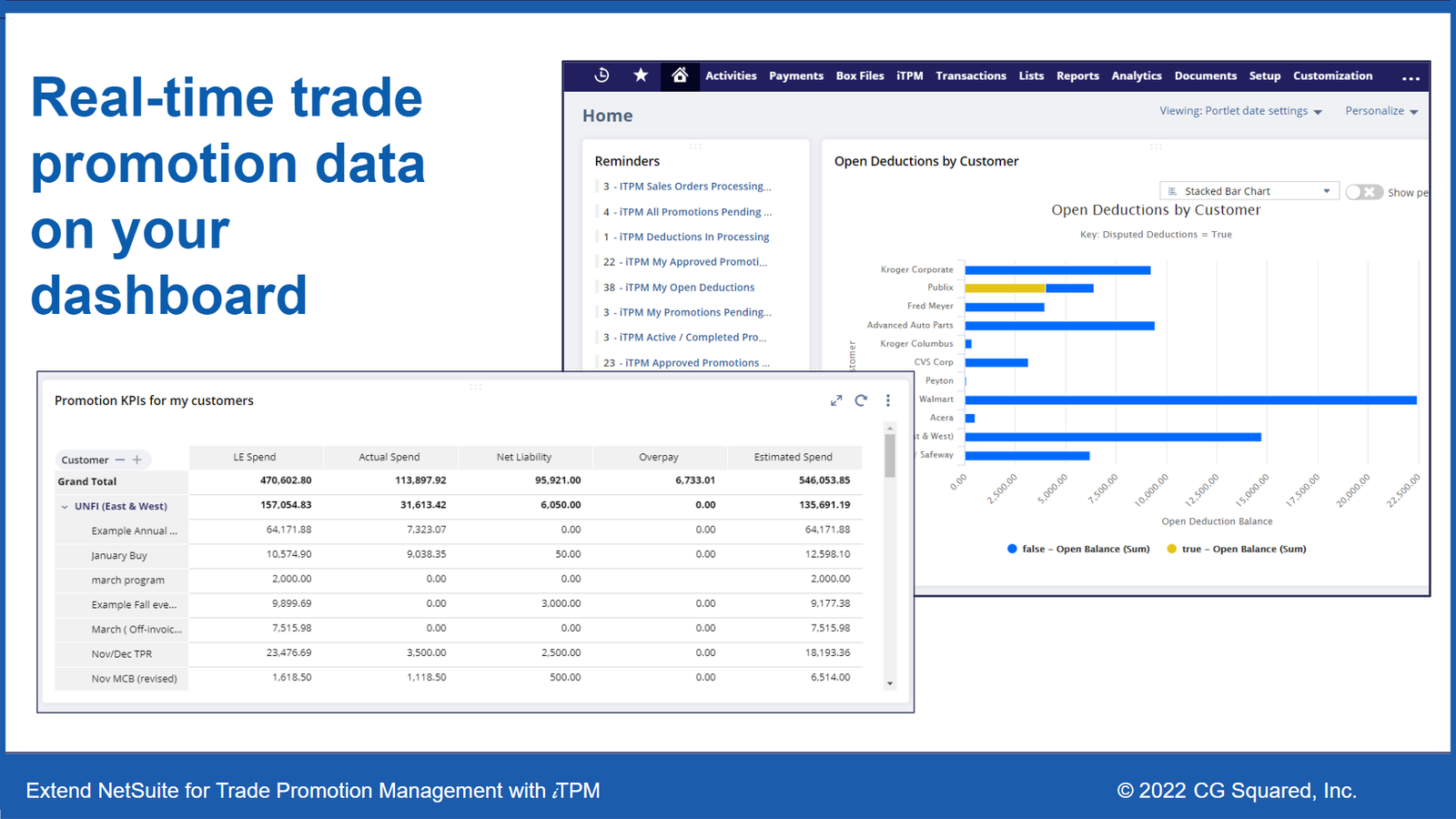1456x819 pixels.
Task: Open the Promotion KPIs portlet options menu
Action: 888,400
